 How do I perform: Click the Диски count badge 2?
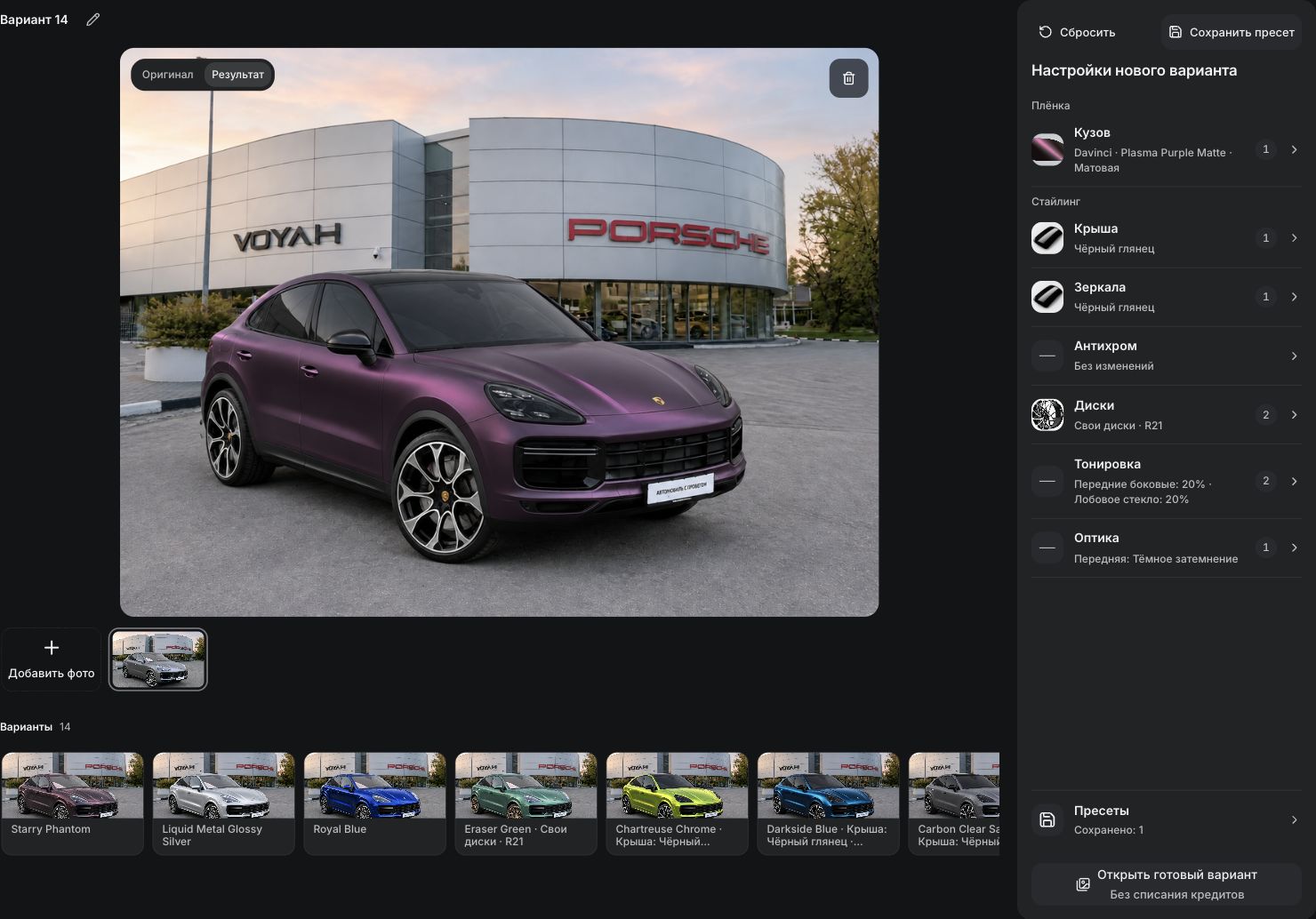1266,414
